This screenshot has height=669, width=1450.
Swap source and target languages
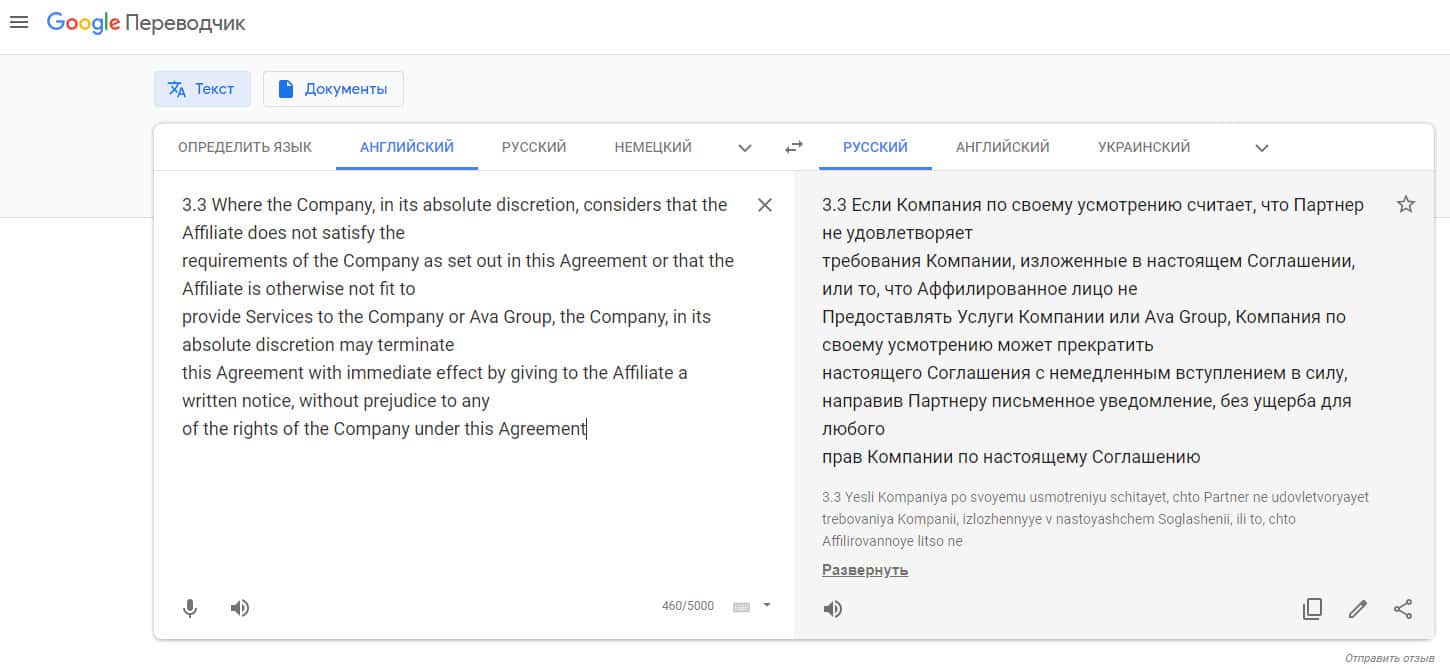coord(794,147)
